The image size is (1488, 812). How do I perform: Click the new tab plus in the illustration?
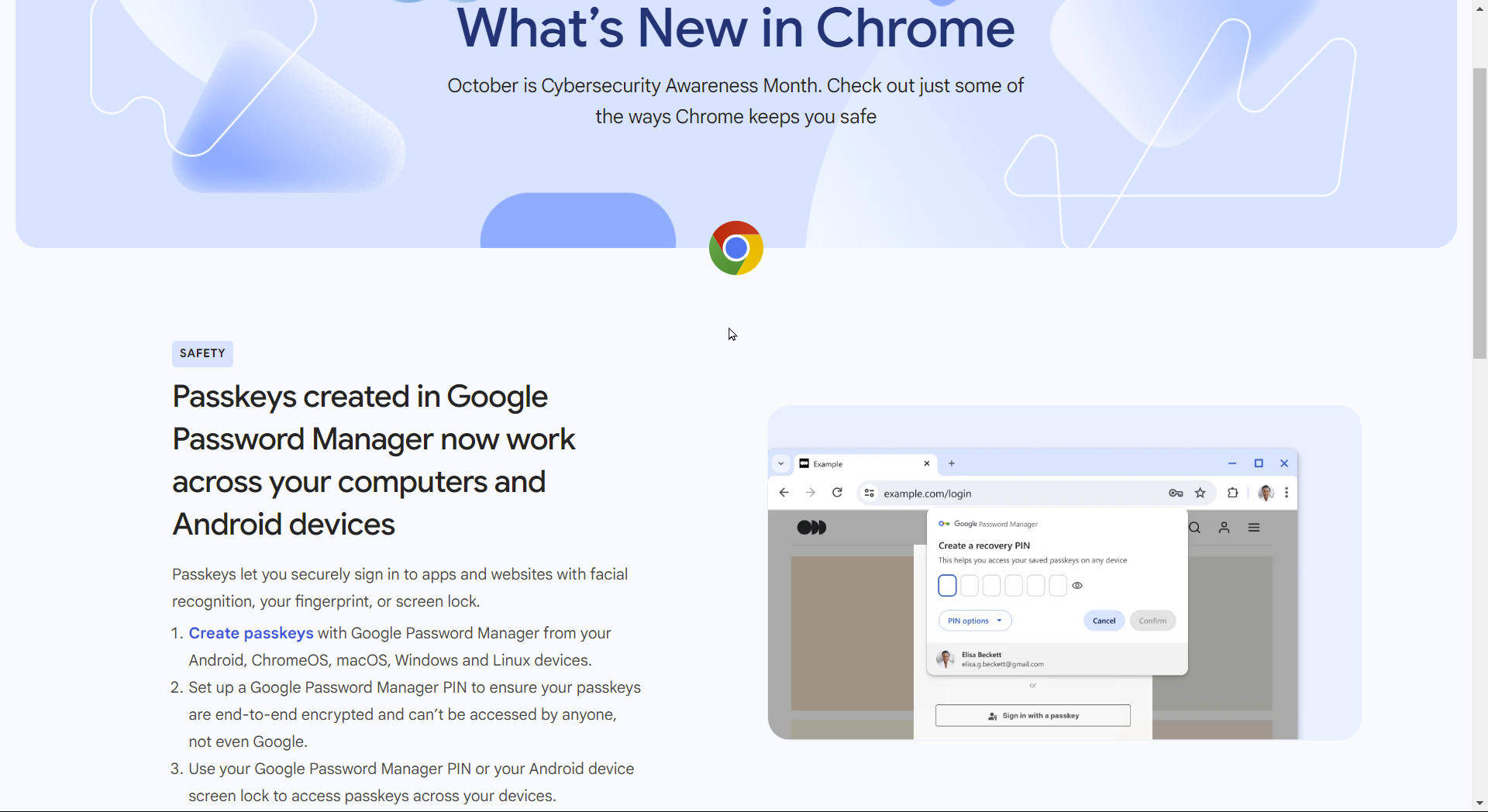click(x=952, y=463)
